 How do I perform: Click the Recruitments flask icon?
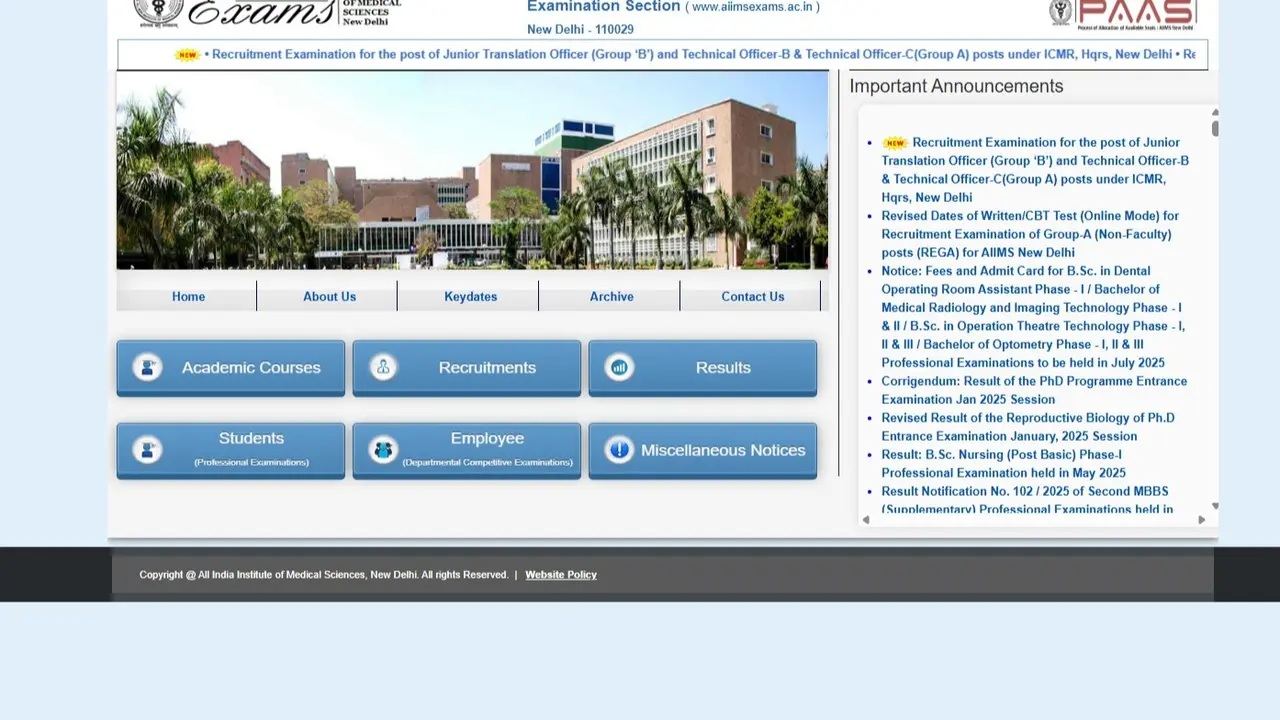click(x=383, y=367)
